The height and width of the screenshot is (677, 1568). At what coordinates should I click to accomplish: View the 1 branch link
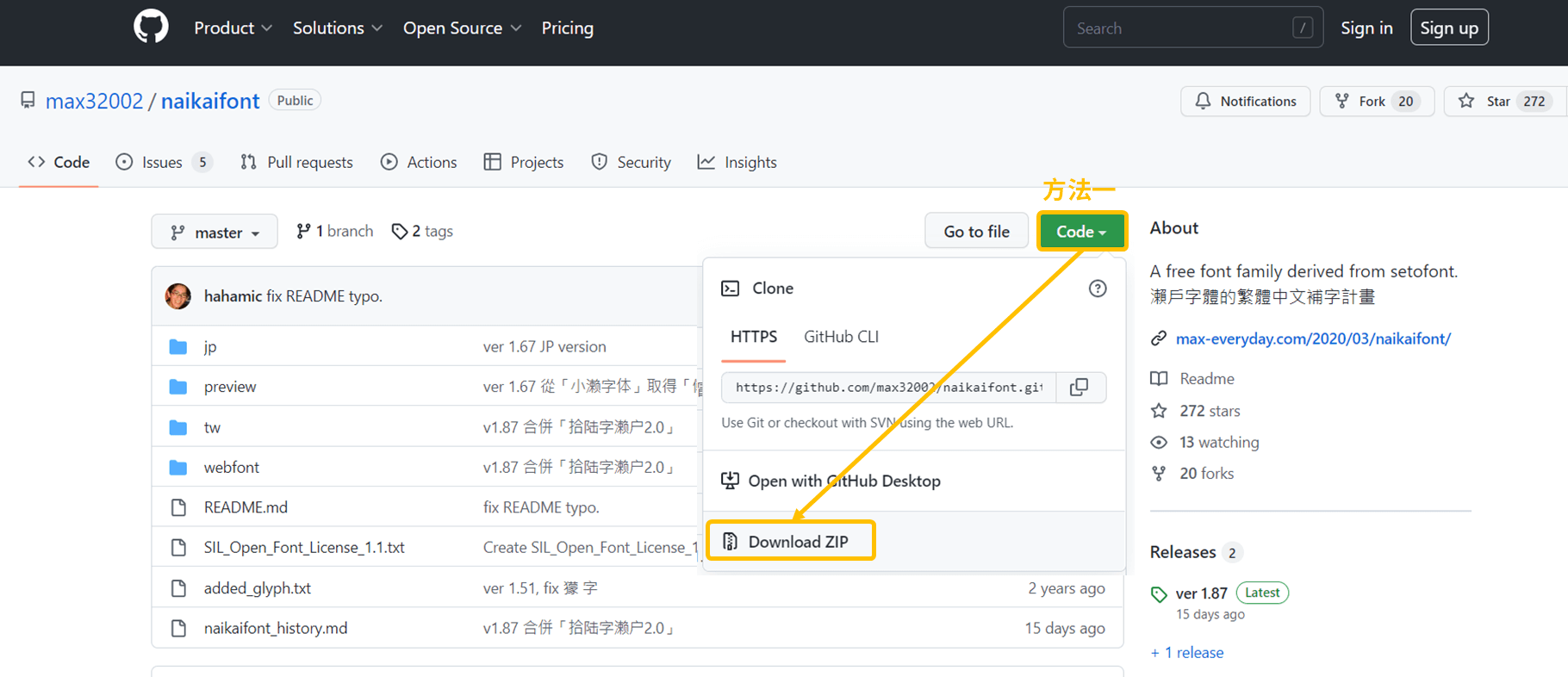[334, 231]
